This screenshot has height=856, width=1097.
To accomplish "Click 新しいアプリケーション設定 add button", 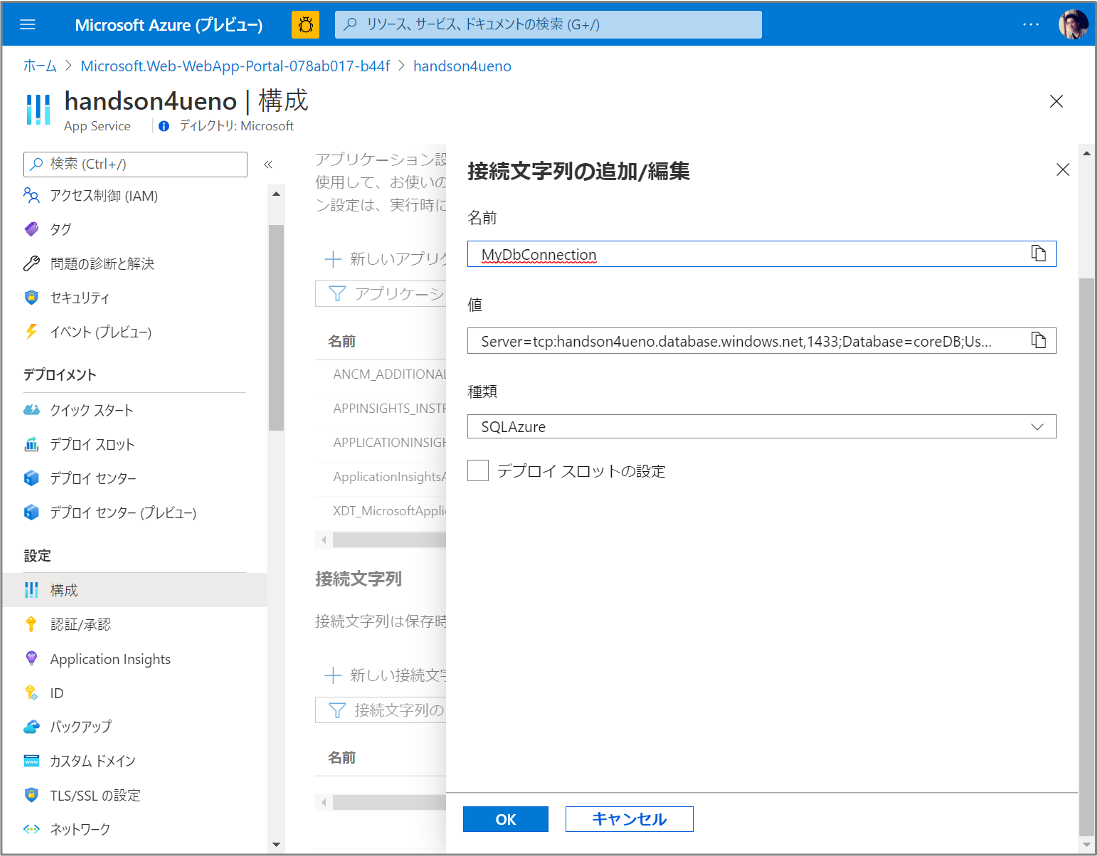I will click(385, 259).
